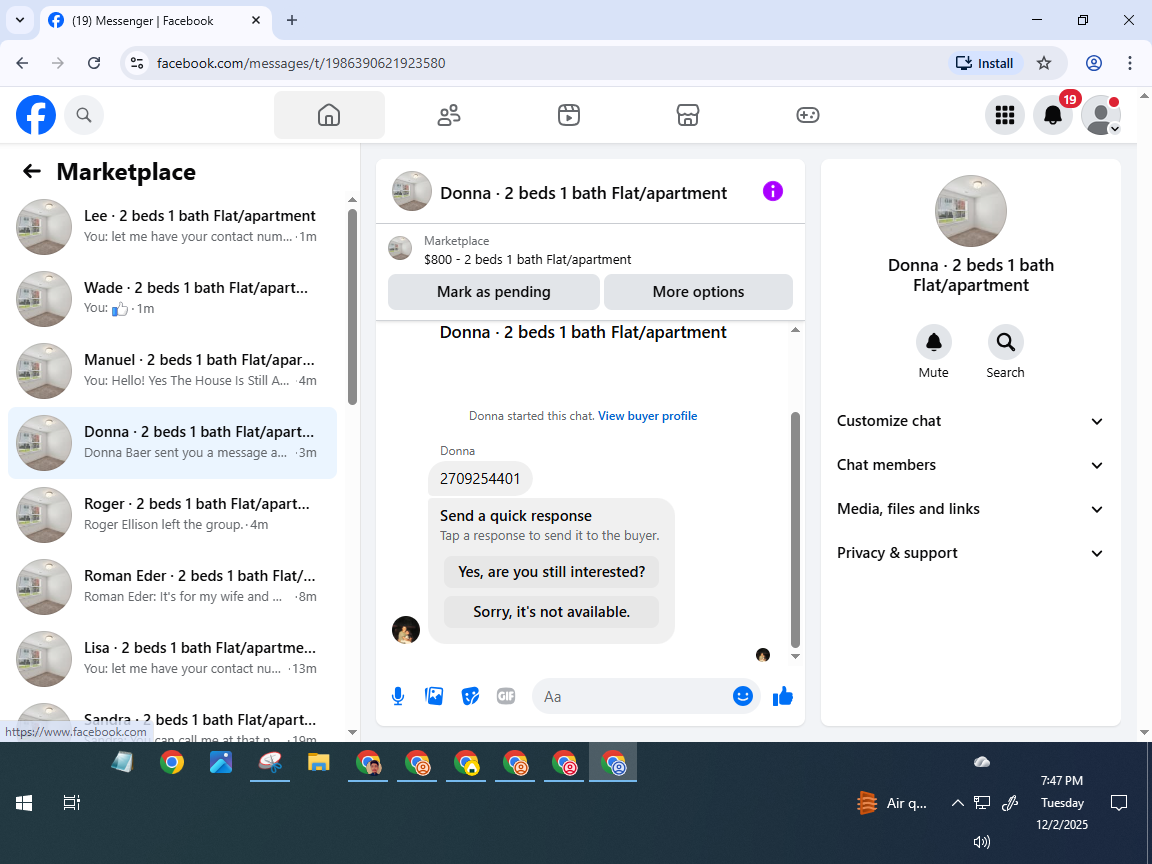
Task: Open the Gaming tab
Action: (x=807, y=115)
